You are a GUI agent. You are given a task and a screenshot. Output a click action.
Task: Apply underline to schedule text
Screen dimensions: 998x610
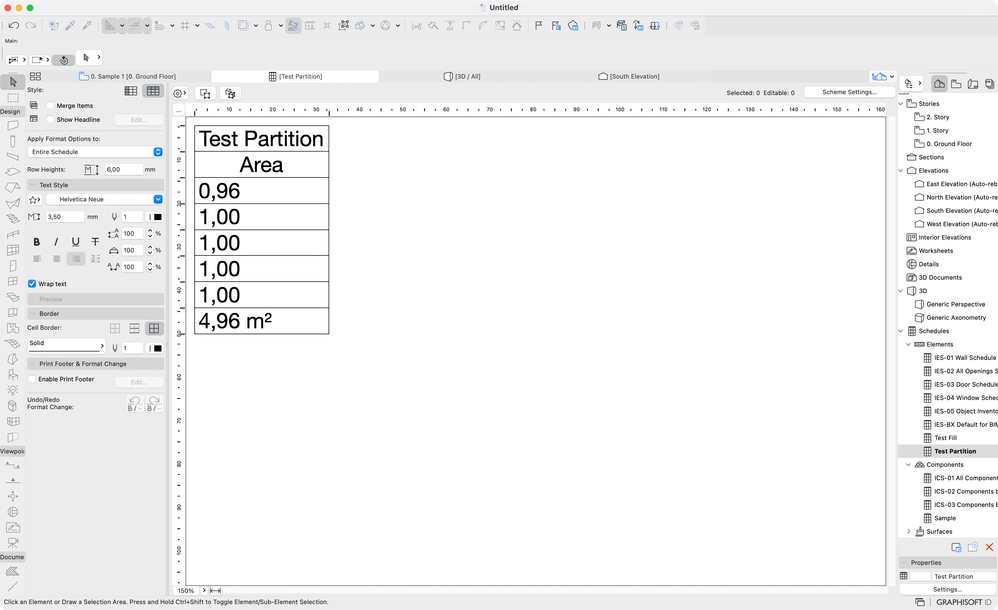pos(76,242)
